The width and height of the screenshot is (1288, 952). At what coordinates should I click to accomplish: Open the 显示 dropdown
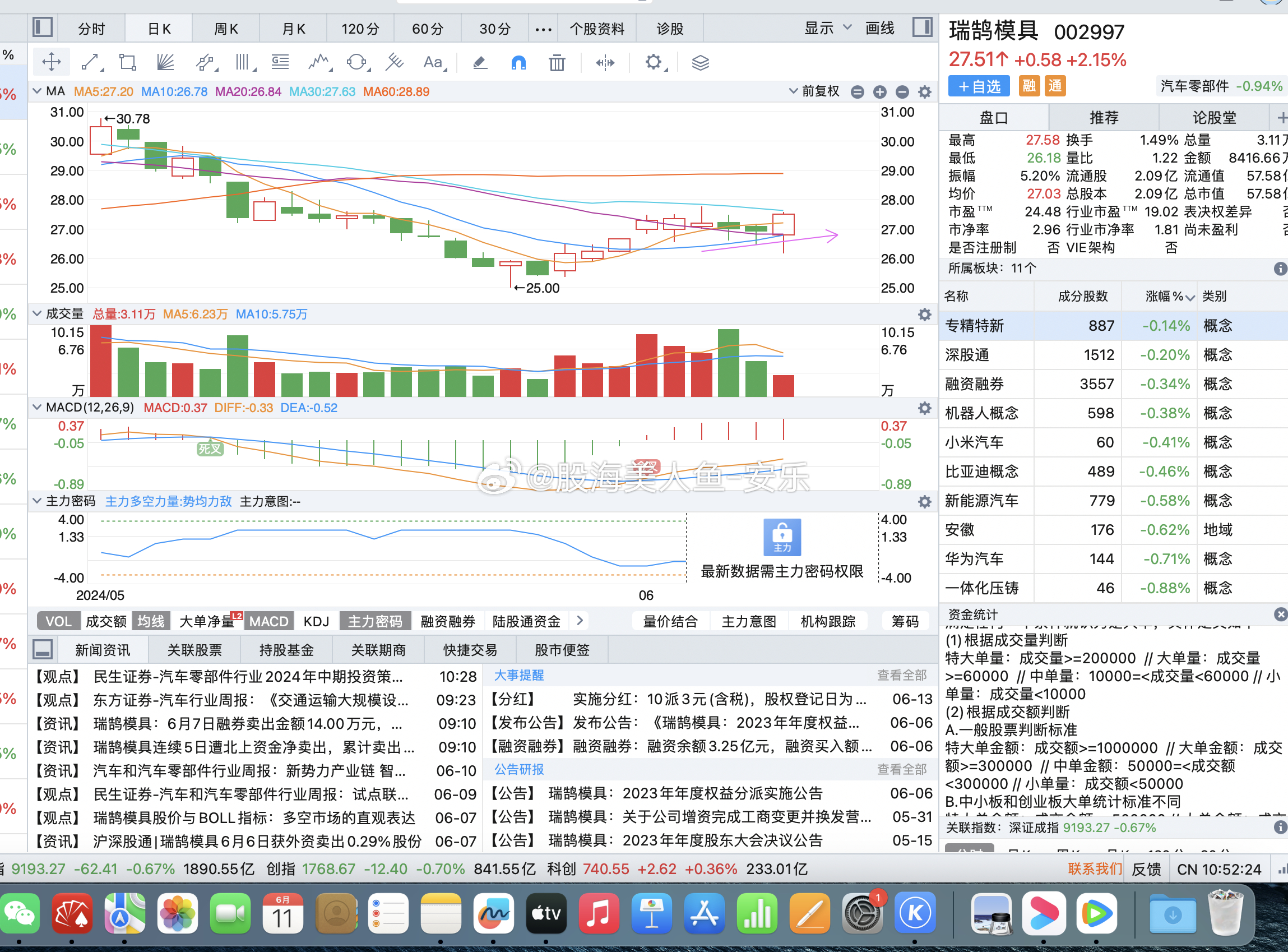826,27
